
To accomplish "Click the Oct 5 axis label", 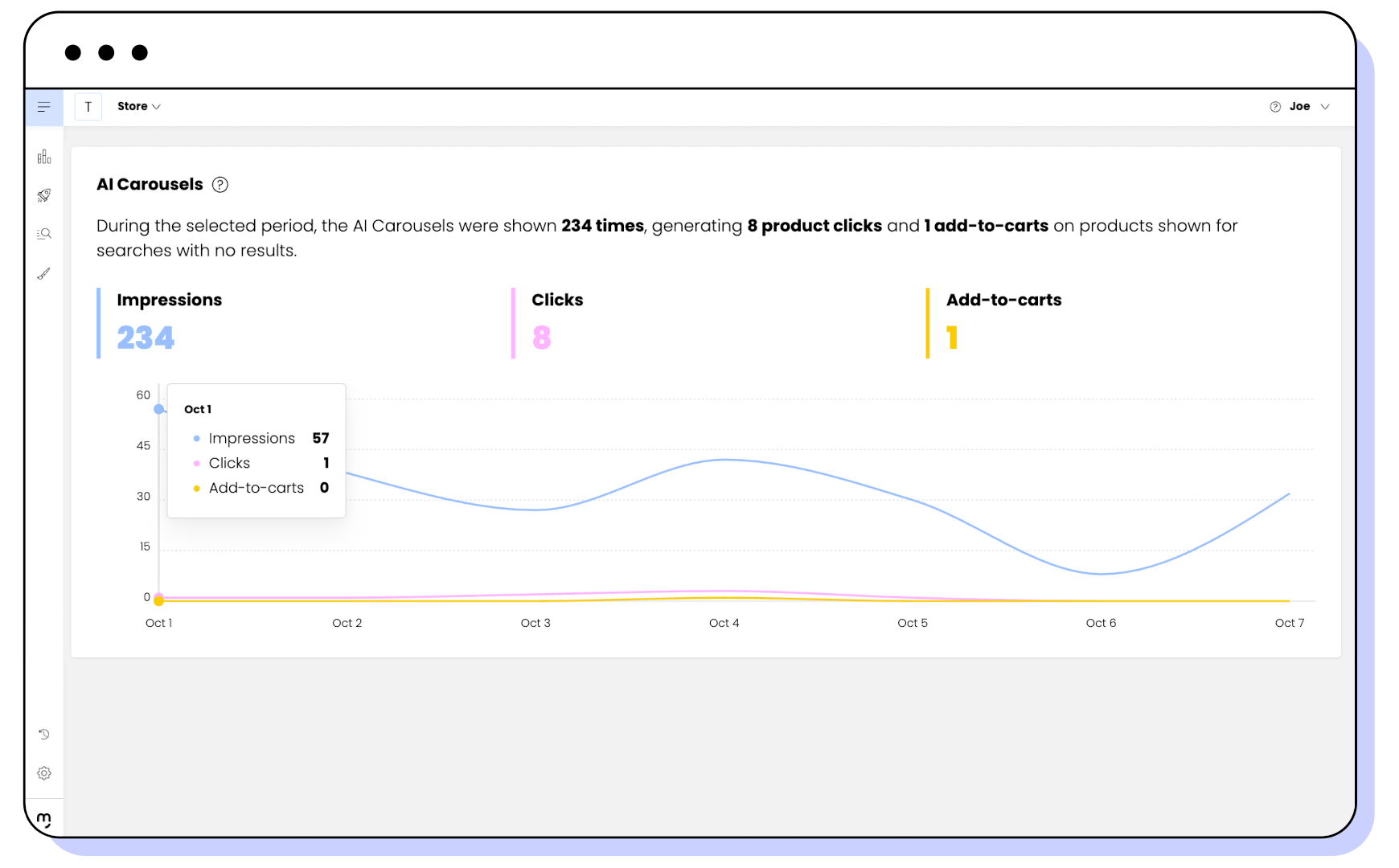I will point(913,623).
